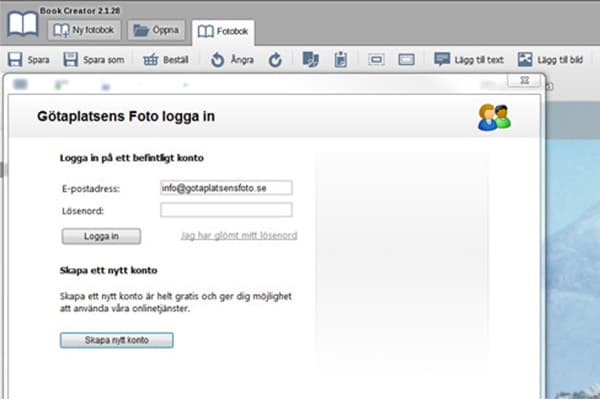Select the Fotobok tab

[x=223, y=31]
